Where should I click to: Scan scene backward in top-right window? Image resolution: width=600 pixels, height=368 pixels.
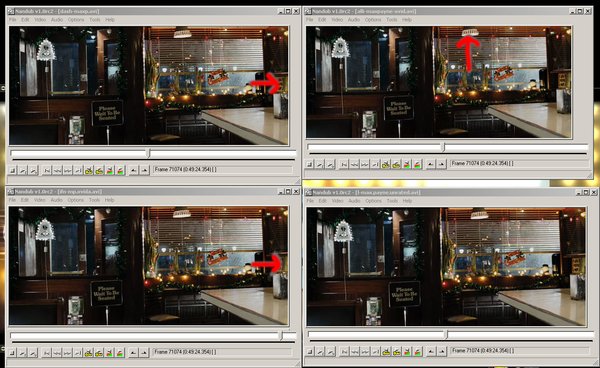point(407,164)
